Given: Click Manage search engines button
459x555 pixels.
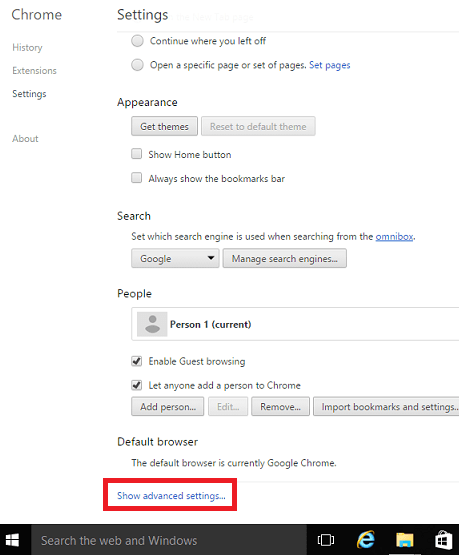Looking at the screenshot, I should pyautogui.click(x=285, y=258).
